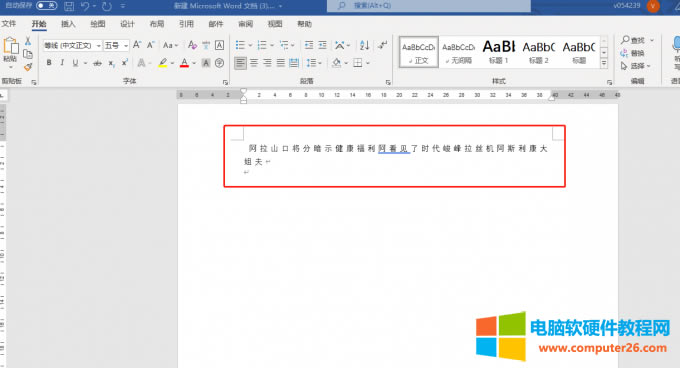The width and height of the screenshot is (680, 368).
Task: Toggle italic formatting
Action: (62, 63)
